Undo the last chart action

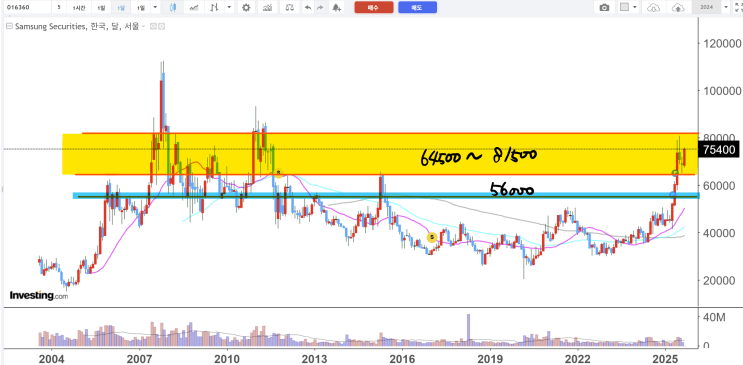(x=308, y=8)
